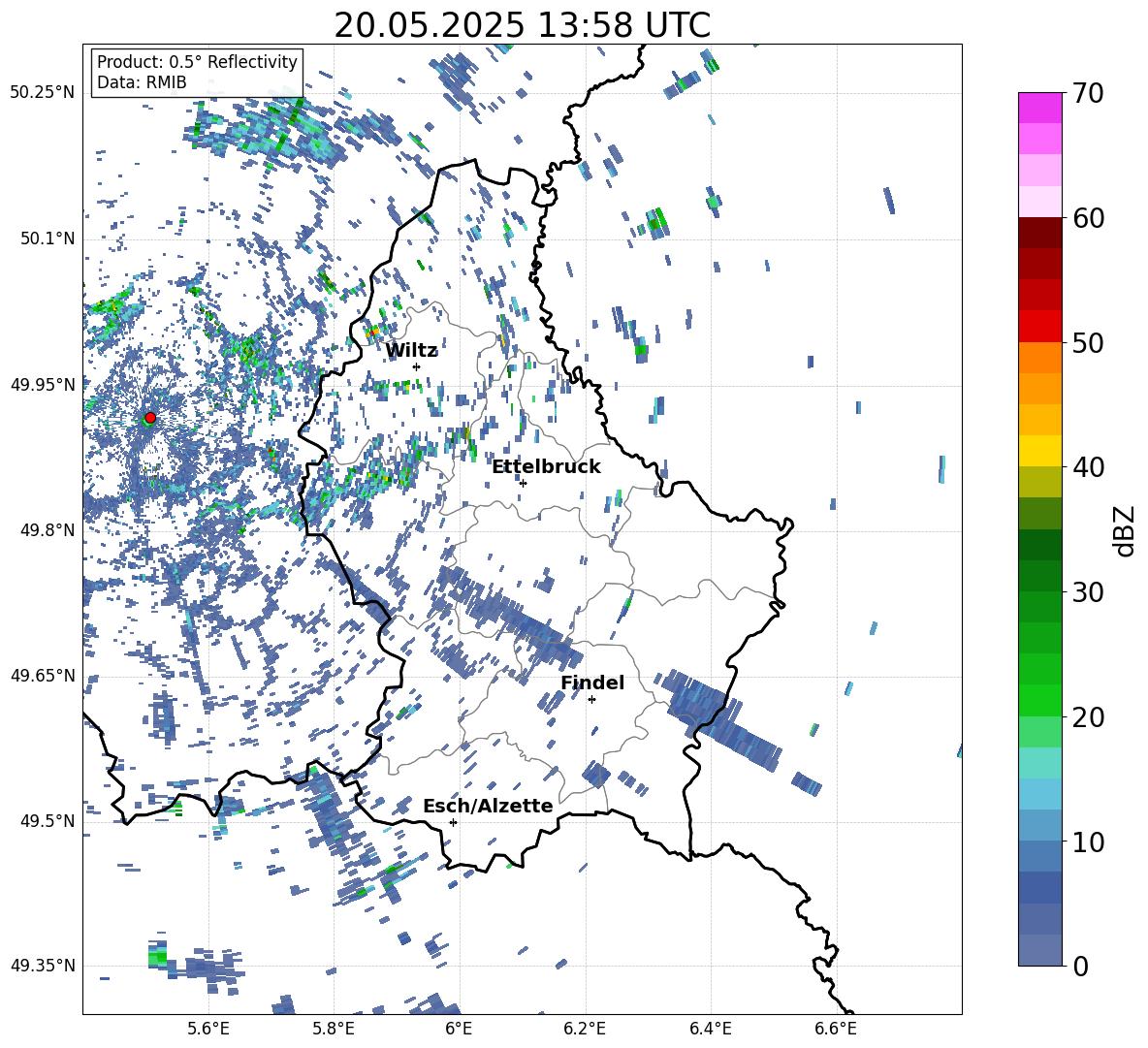Click the Wiltz city label
This screenshot has height=1048, width=1148.
coord(411,351)
